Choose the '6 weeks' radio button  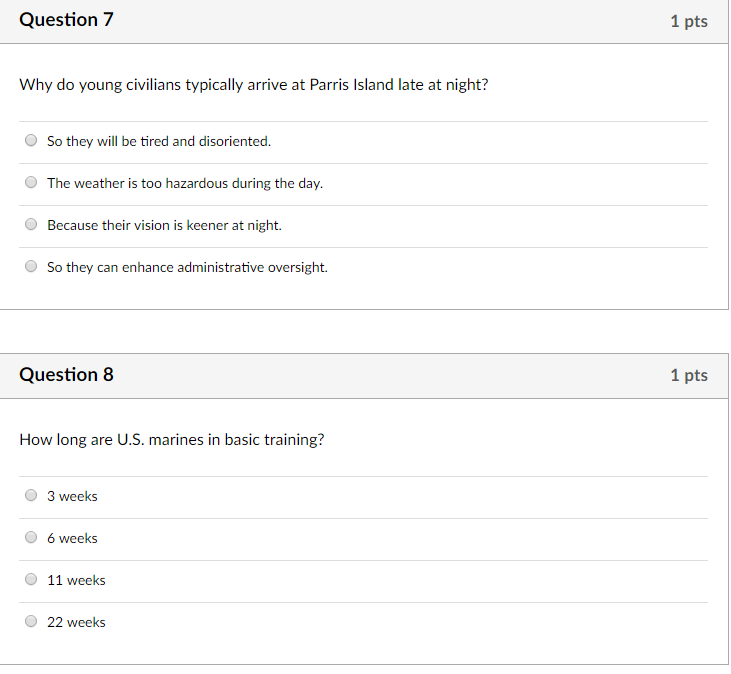[x=31, y=537]
